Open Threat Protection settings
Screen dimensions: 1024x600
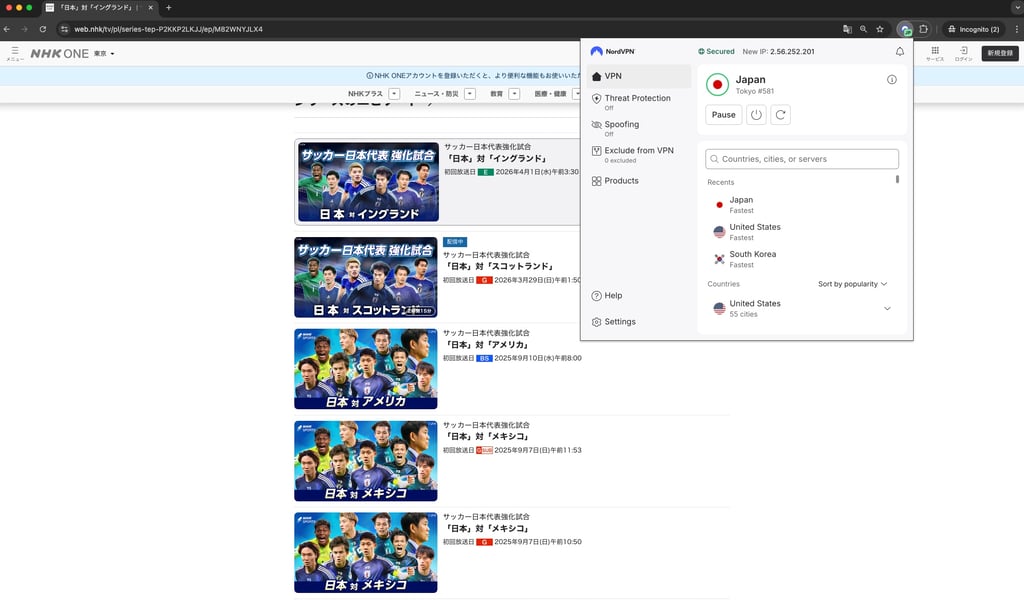click(x=639, y=102)
